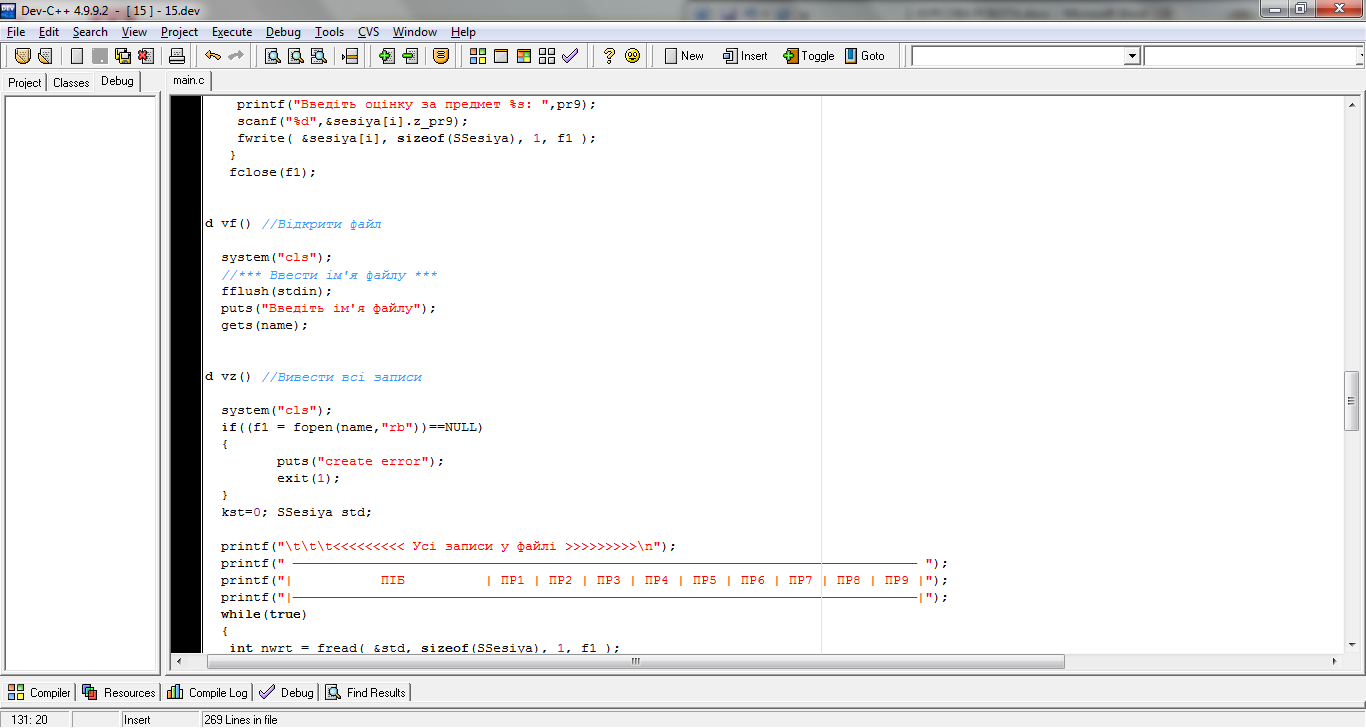The width and height of the screenshot is (1366, 728).
Task: Click the grayed Redo arrow icon
Action: 236,56
